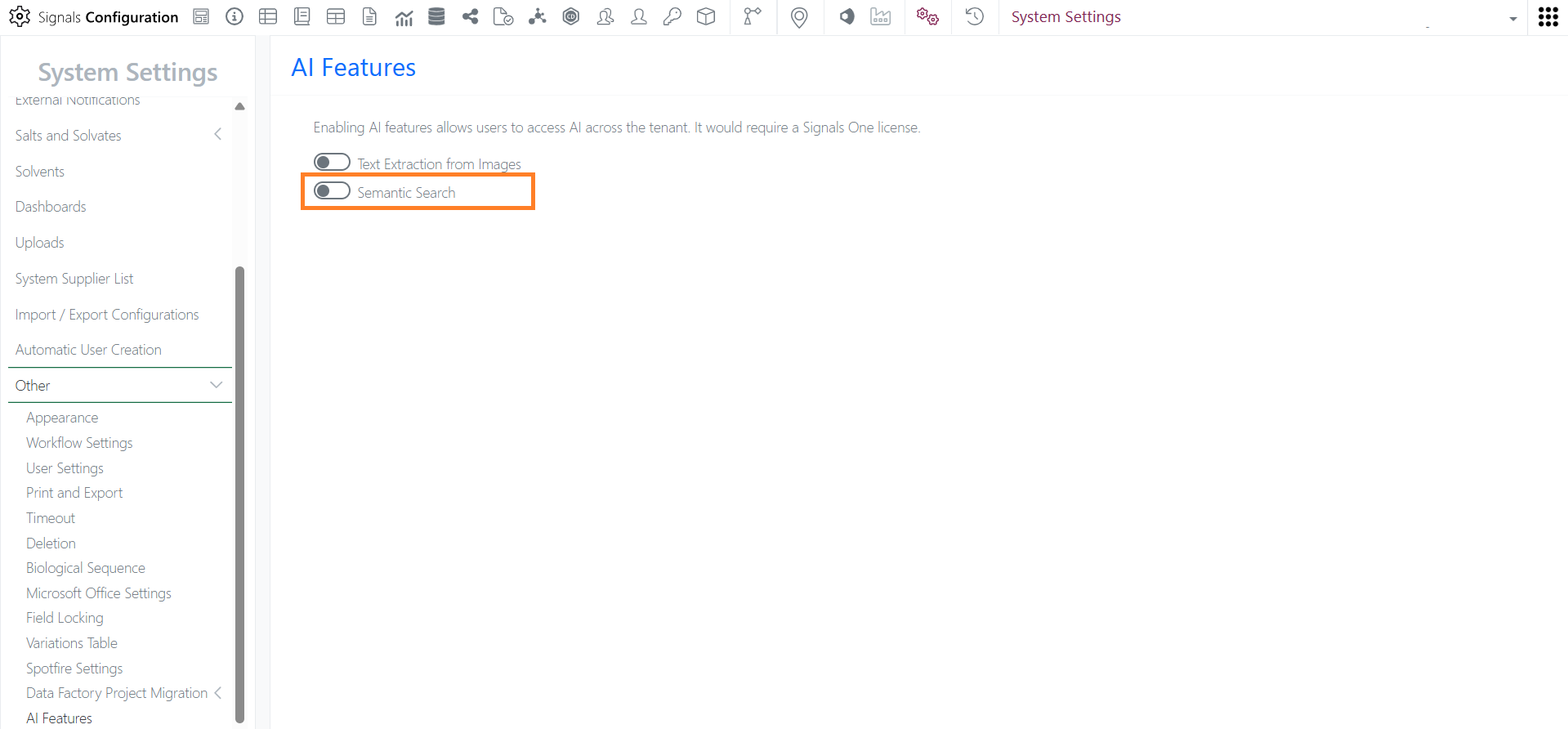
Task: Open Appearance settings
Action: coord(62,418)
